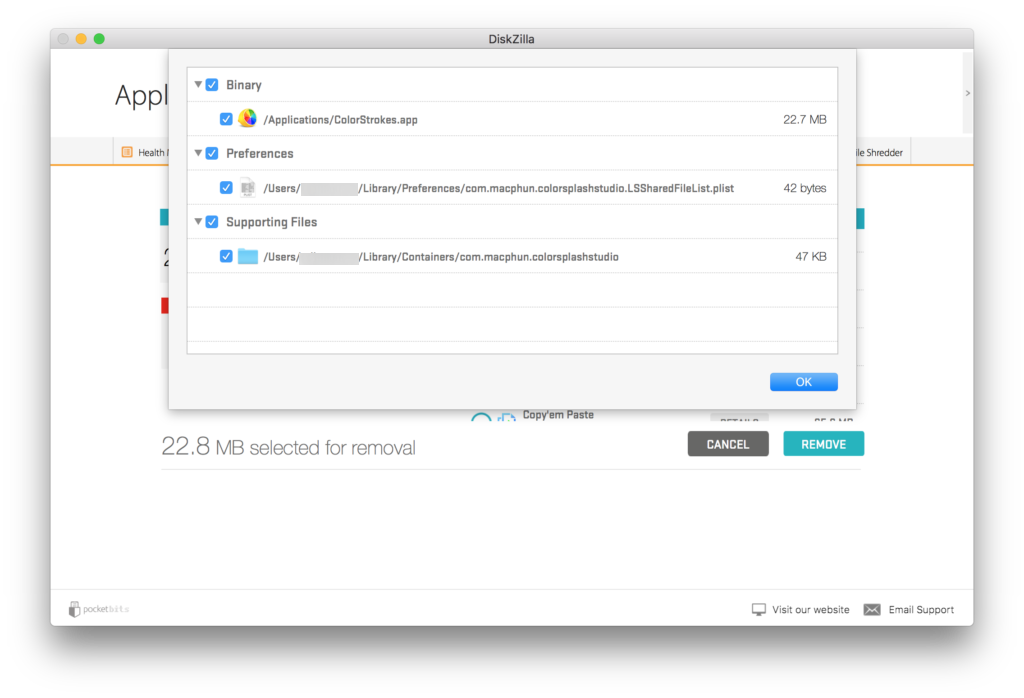The height and width of the screenshot is (698, 1024).
Task: Click the Copy'em Paste list entry
Action: [x=558, y=415]
